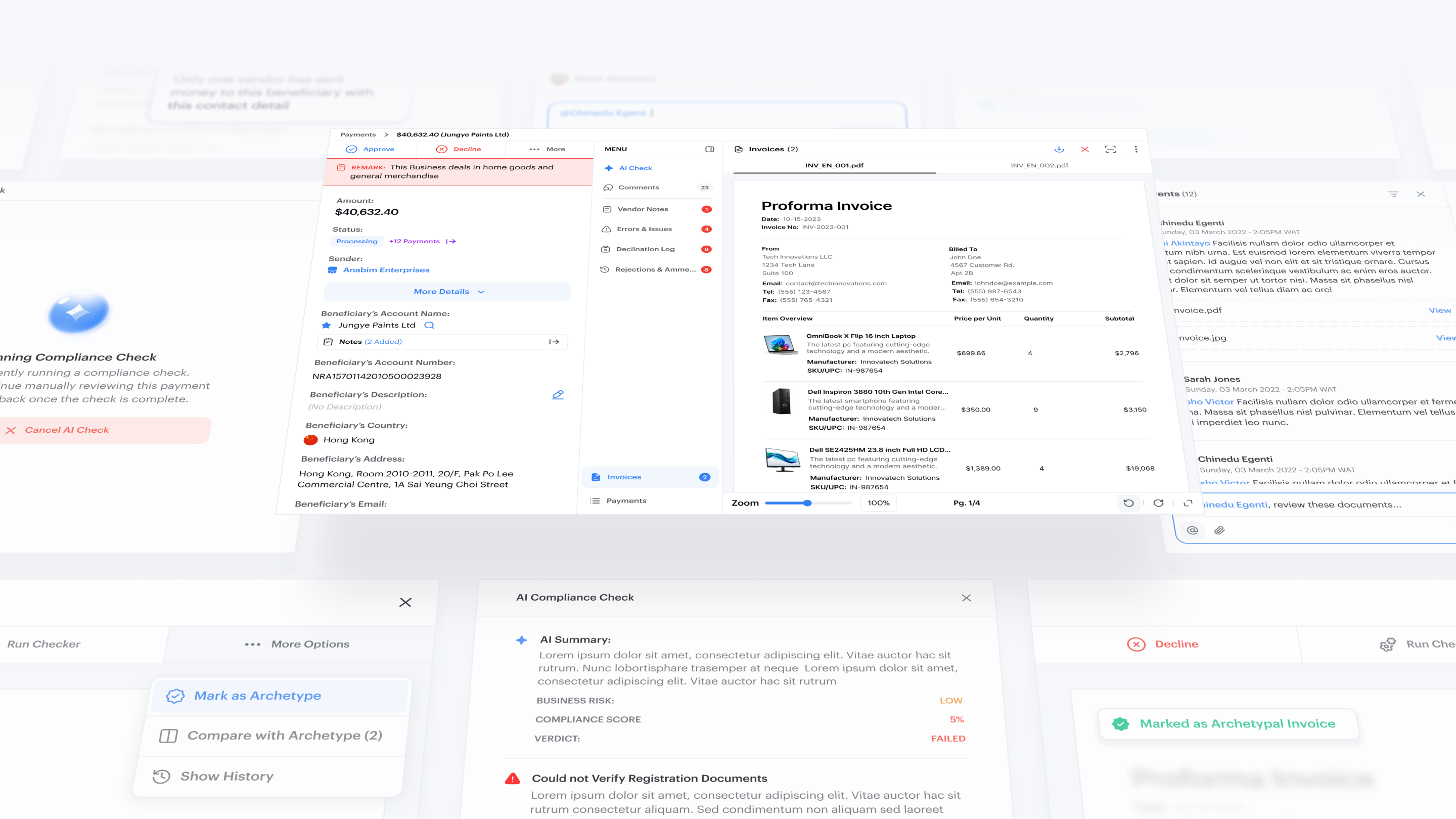The height and width of the screenshot is (819, 1456).
Task: Click the Payments breadcrumb
Action: 358,134
